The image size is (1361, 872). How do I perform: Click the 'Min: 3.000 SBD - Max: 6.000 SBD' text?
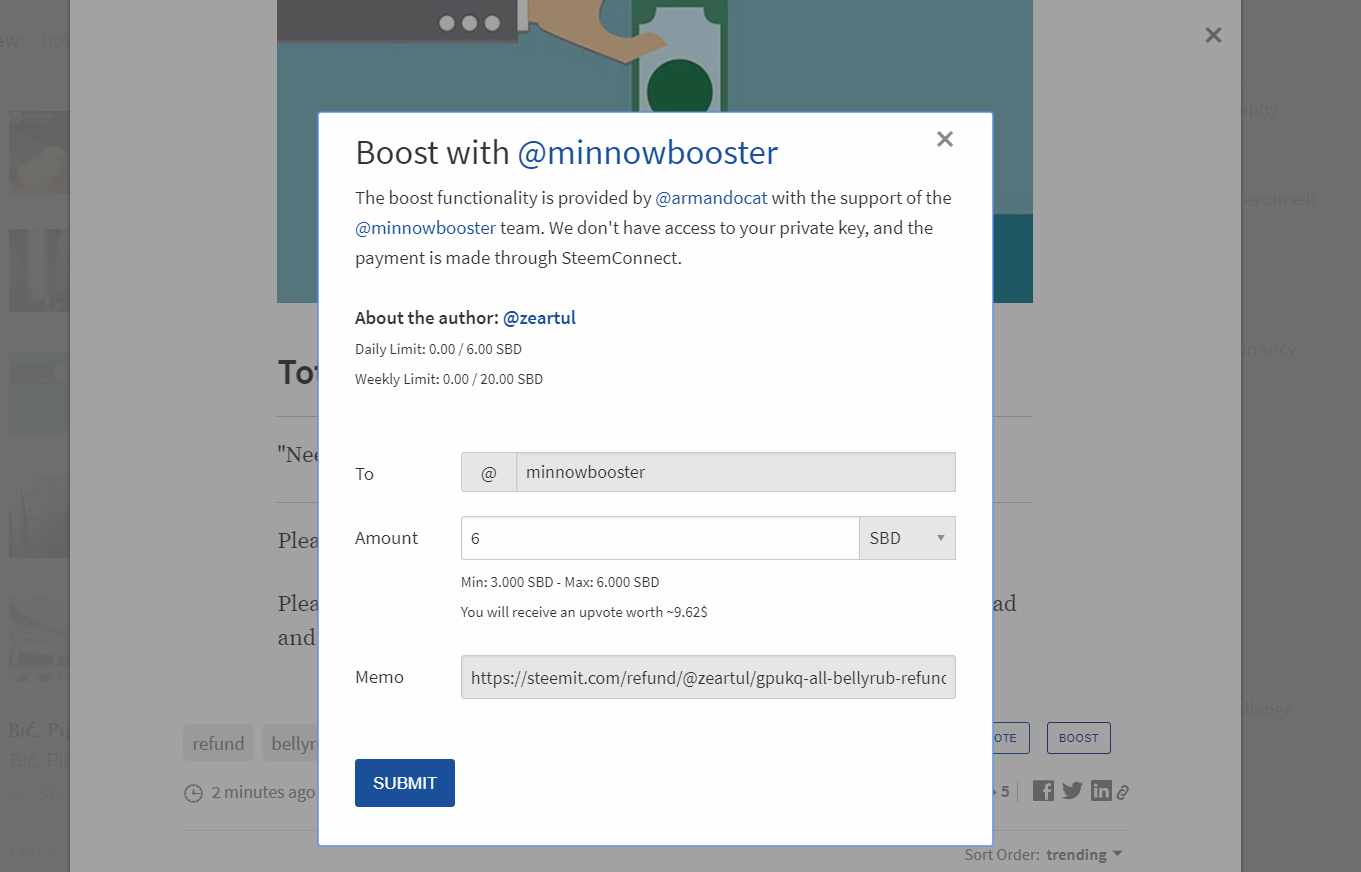(560, 582)
